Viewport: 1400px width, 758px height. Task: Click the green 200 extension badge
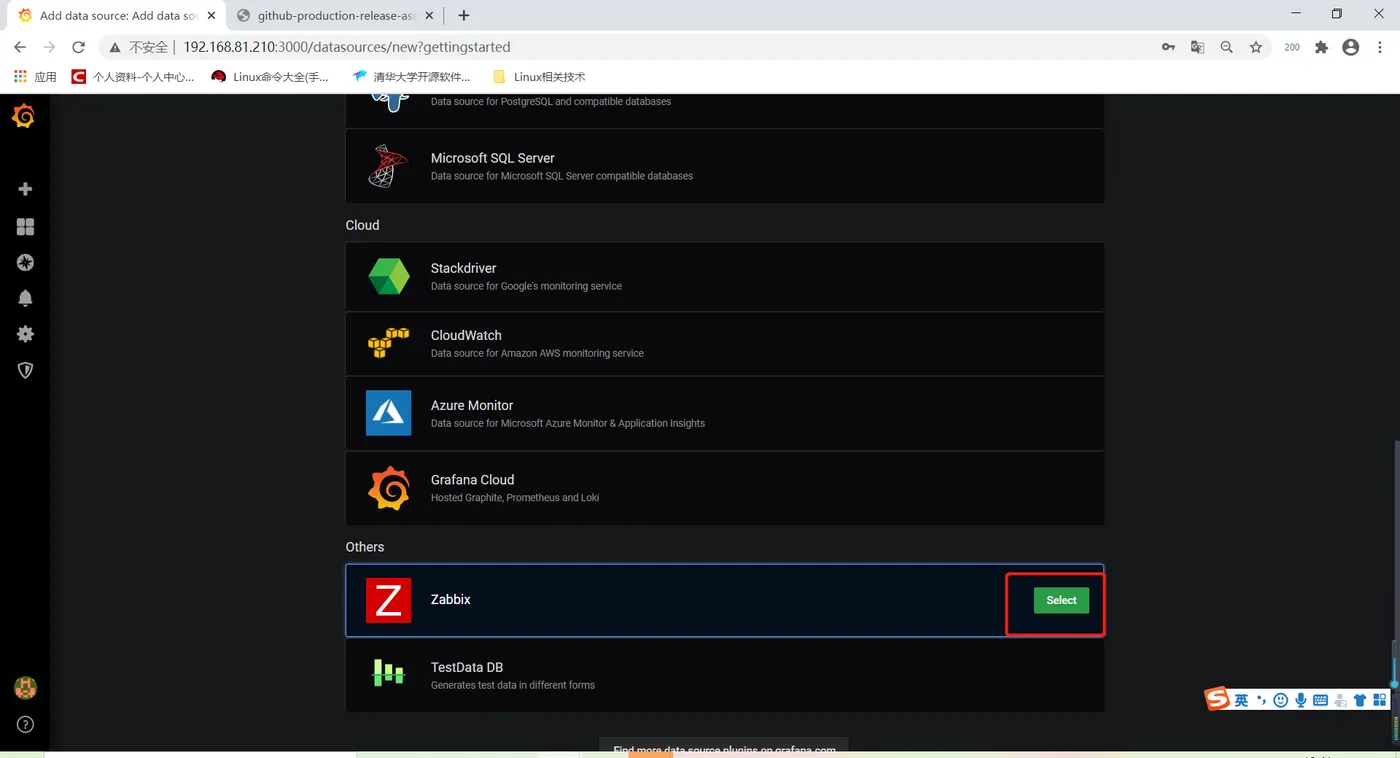1292,47
